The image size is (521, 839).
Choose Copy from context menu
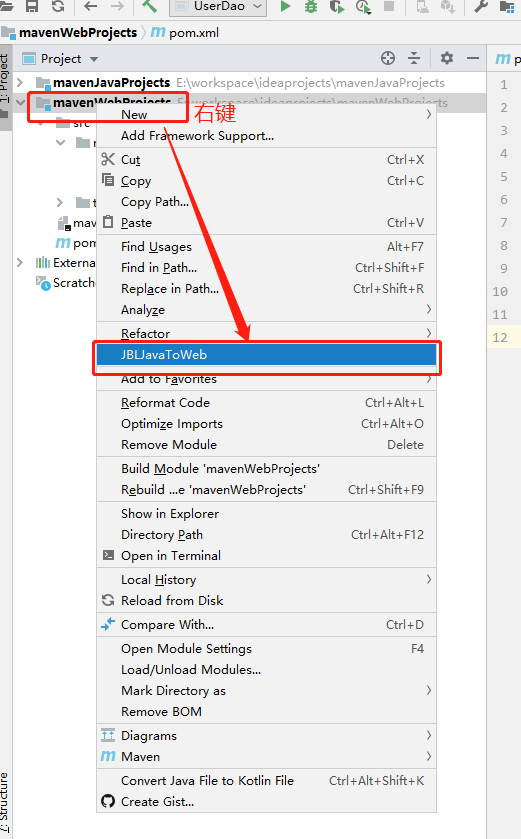tap(266, 181)
